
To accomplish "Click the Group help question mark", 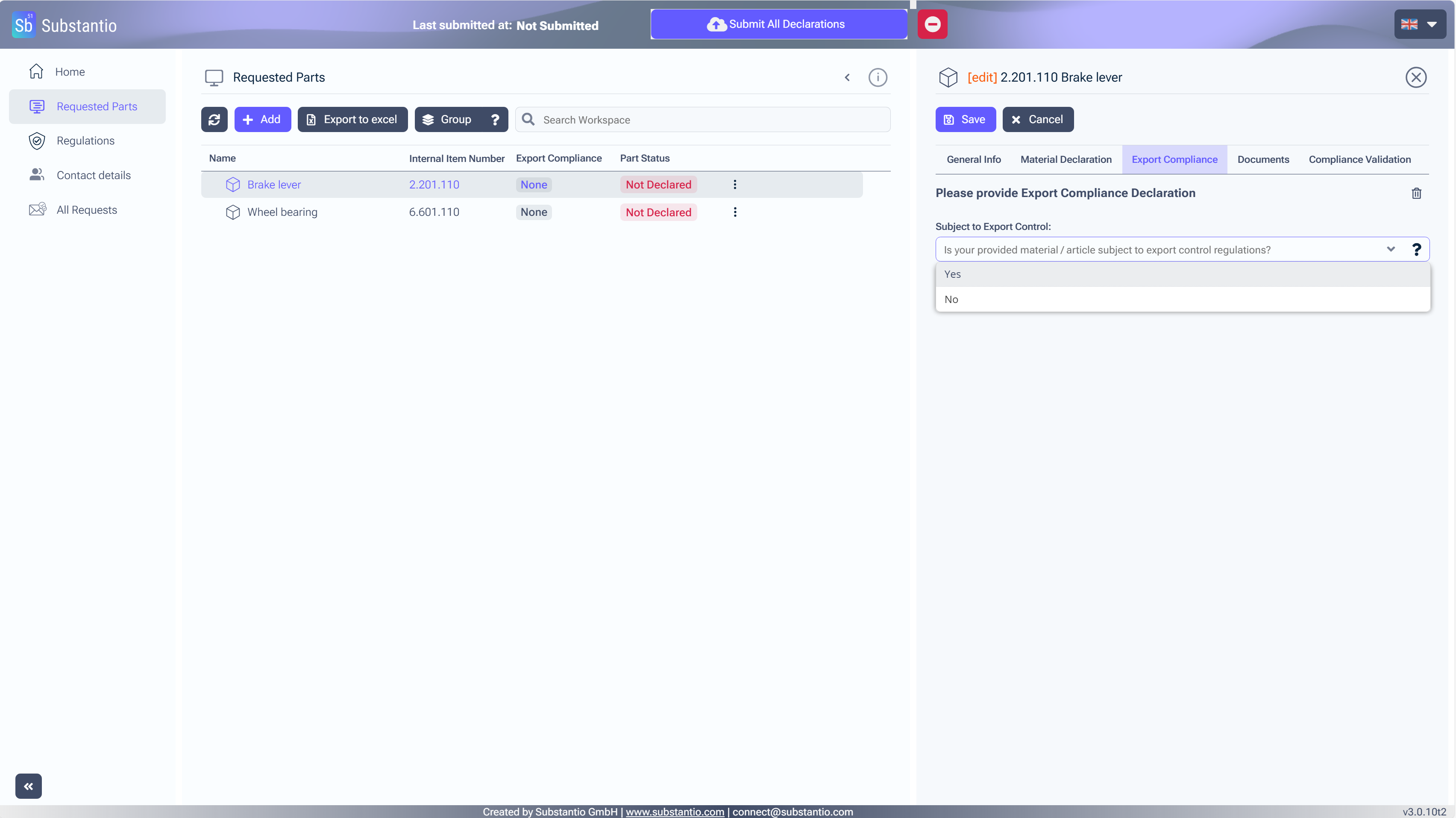I will [495, 120].
